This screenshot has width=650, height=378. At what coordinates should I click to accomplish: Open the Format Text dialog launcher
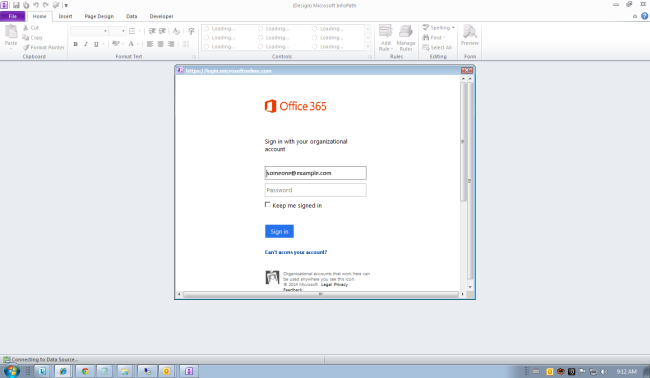(194, 57)
